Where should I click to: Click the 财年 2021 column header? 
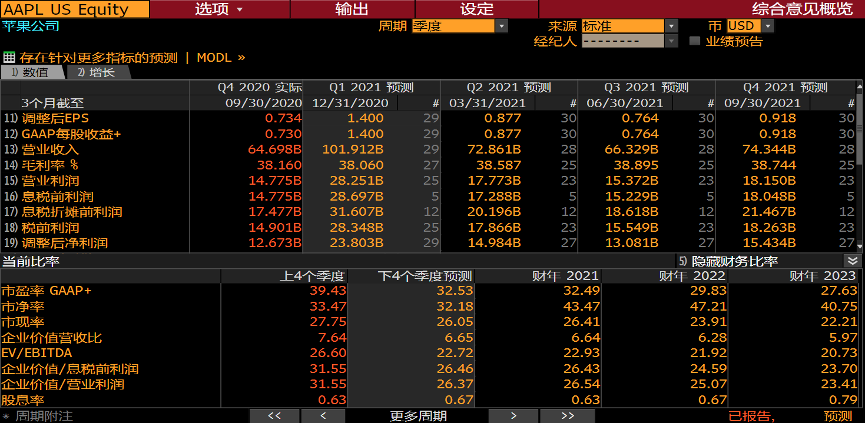[x=538, y=276]
